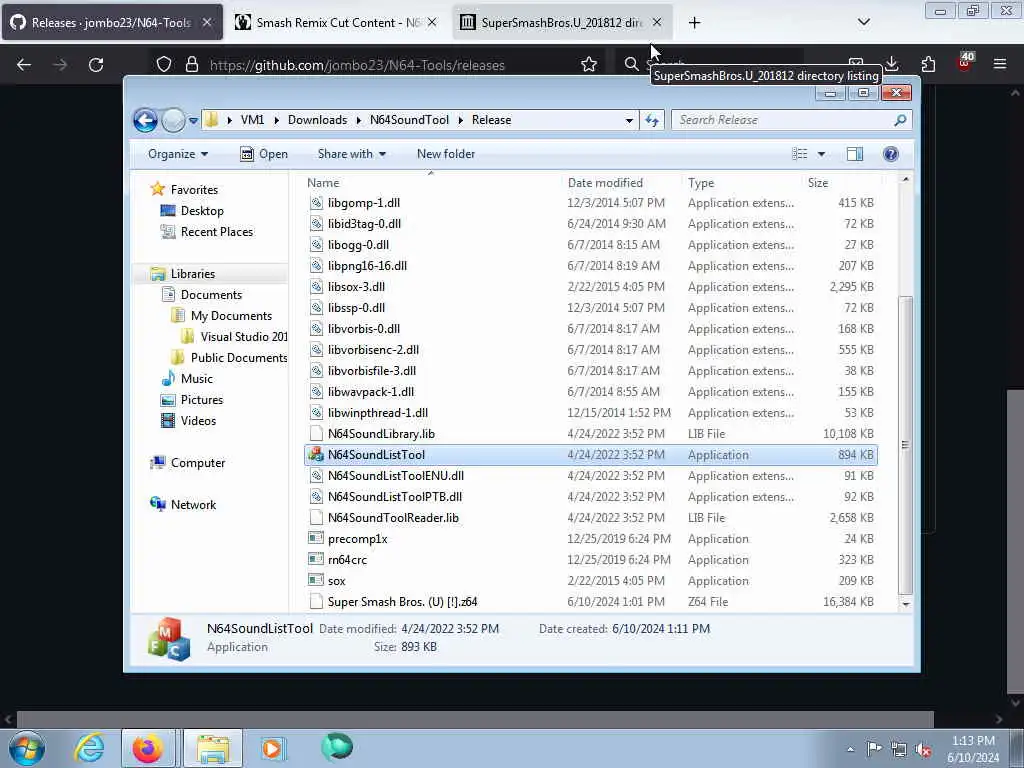Click the change view icon

click(800, 154)
